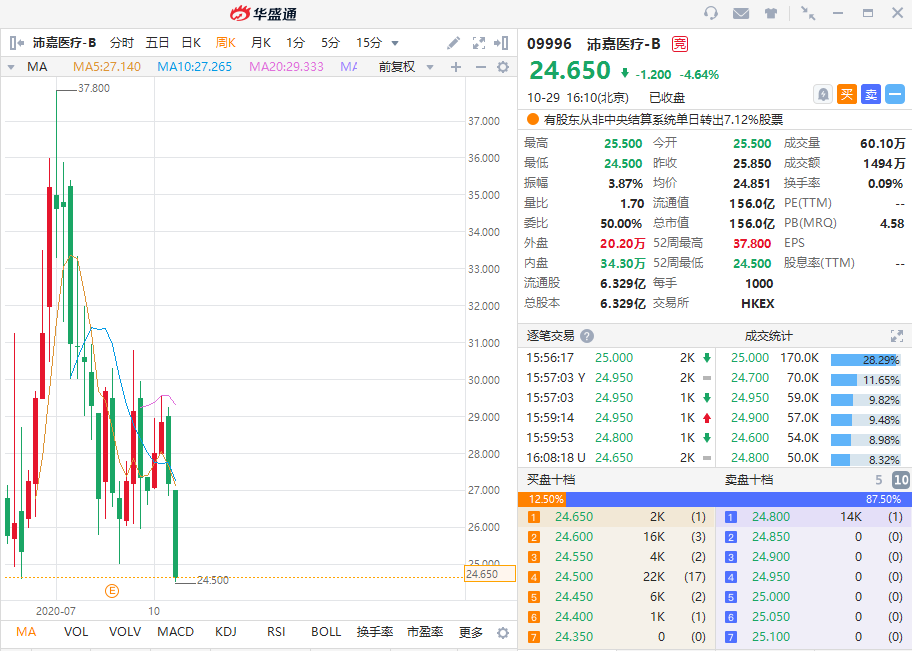Click the 15:59:14 trade row
This screenshot has width=912, height=651.
pyautogui.click(x=619, y=418)
